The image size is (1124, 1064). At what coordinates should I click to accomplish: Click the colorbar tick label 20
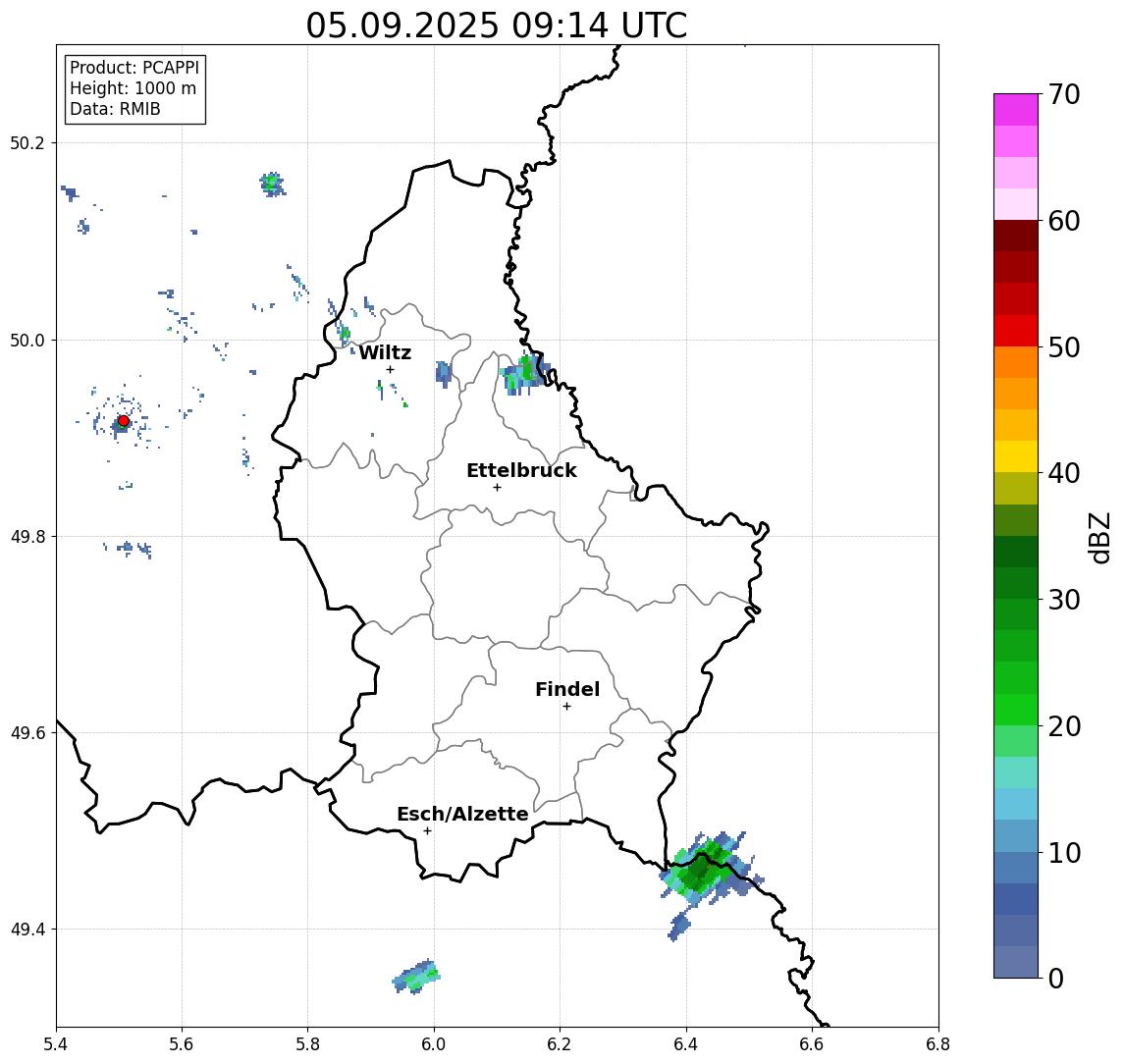click(1063, 725)
